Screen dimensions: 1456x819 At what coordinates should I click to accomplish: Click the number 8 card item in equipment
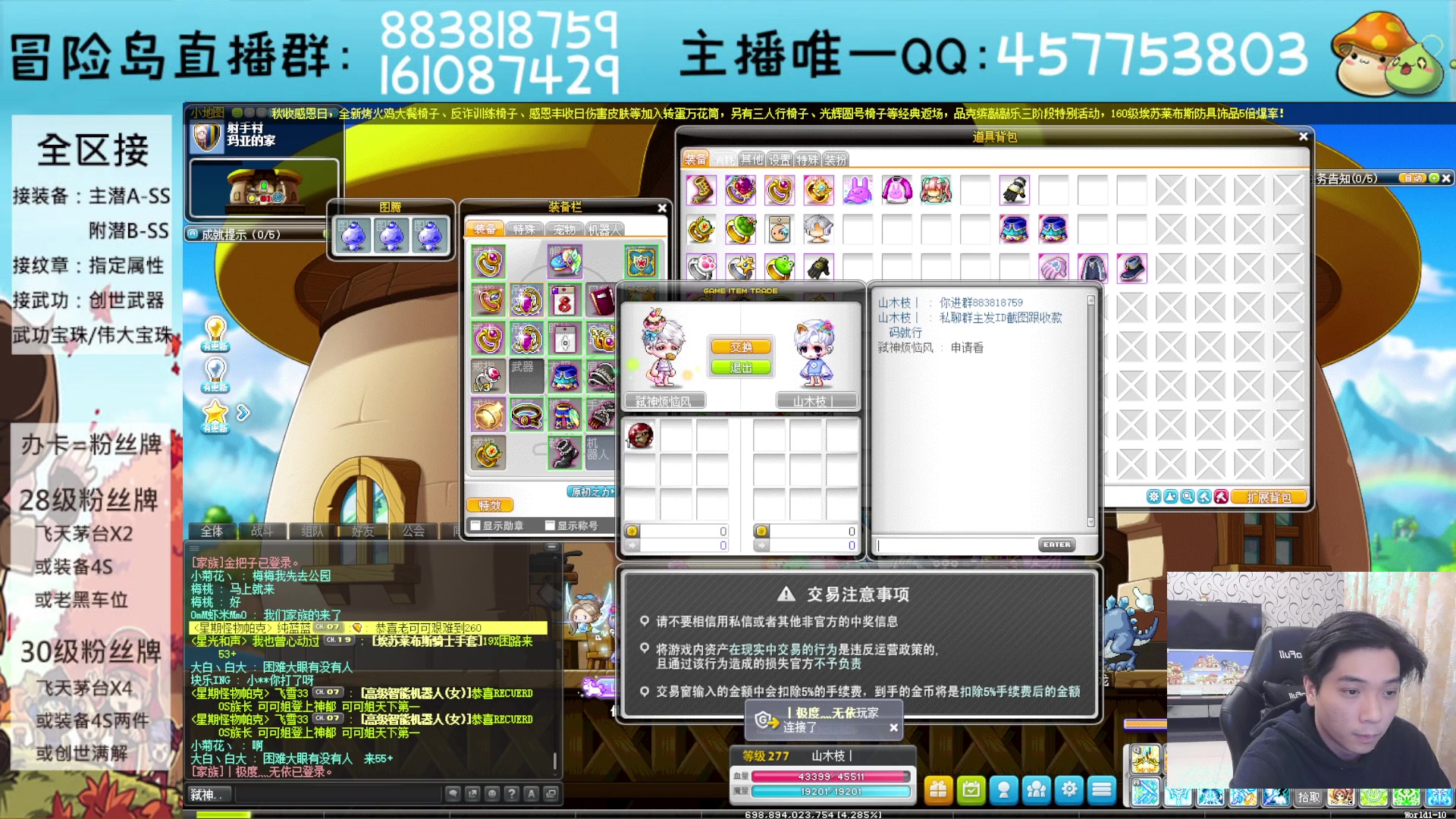pyautogui.click(x=565, y=301)
